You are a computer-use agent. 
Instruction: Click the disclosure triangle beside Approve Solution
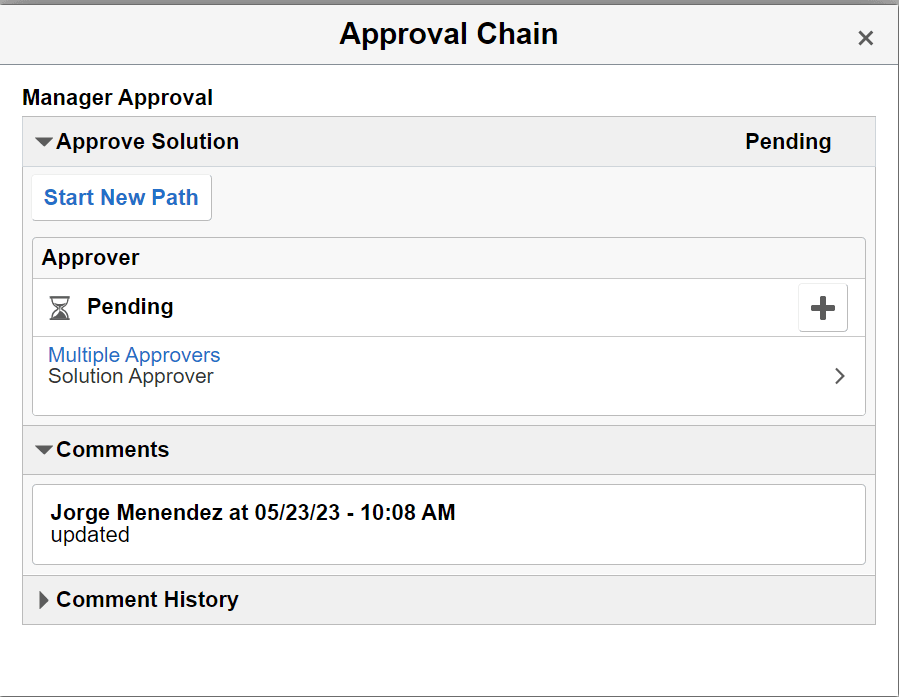tap(44, 141)
